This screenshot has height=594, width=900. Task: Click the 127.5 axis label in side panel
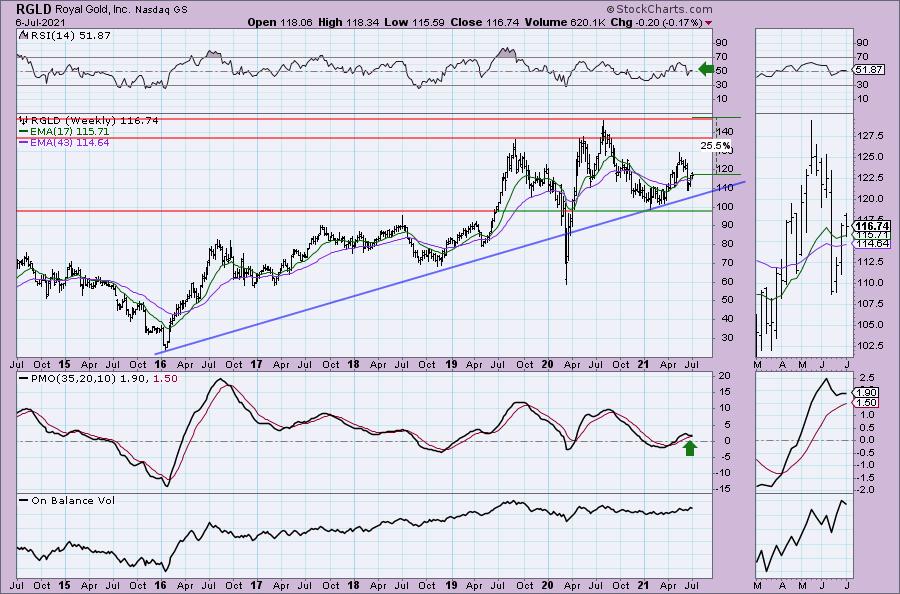click(871, 136)
